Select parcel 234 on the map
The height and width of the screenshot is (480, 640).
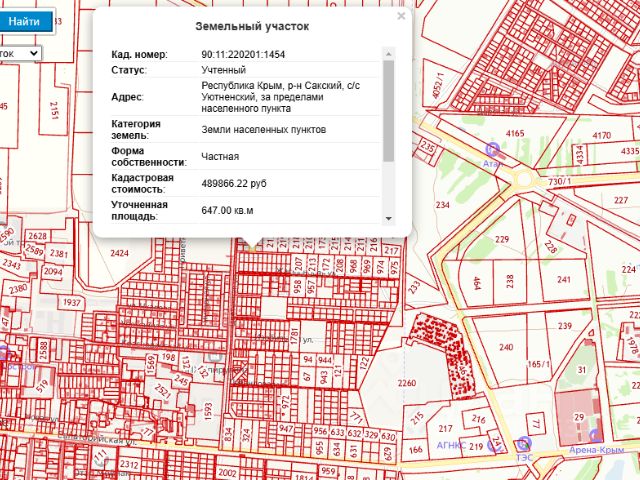coord(442,205)
